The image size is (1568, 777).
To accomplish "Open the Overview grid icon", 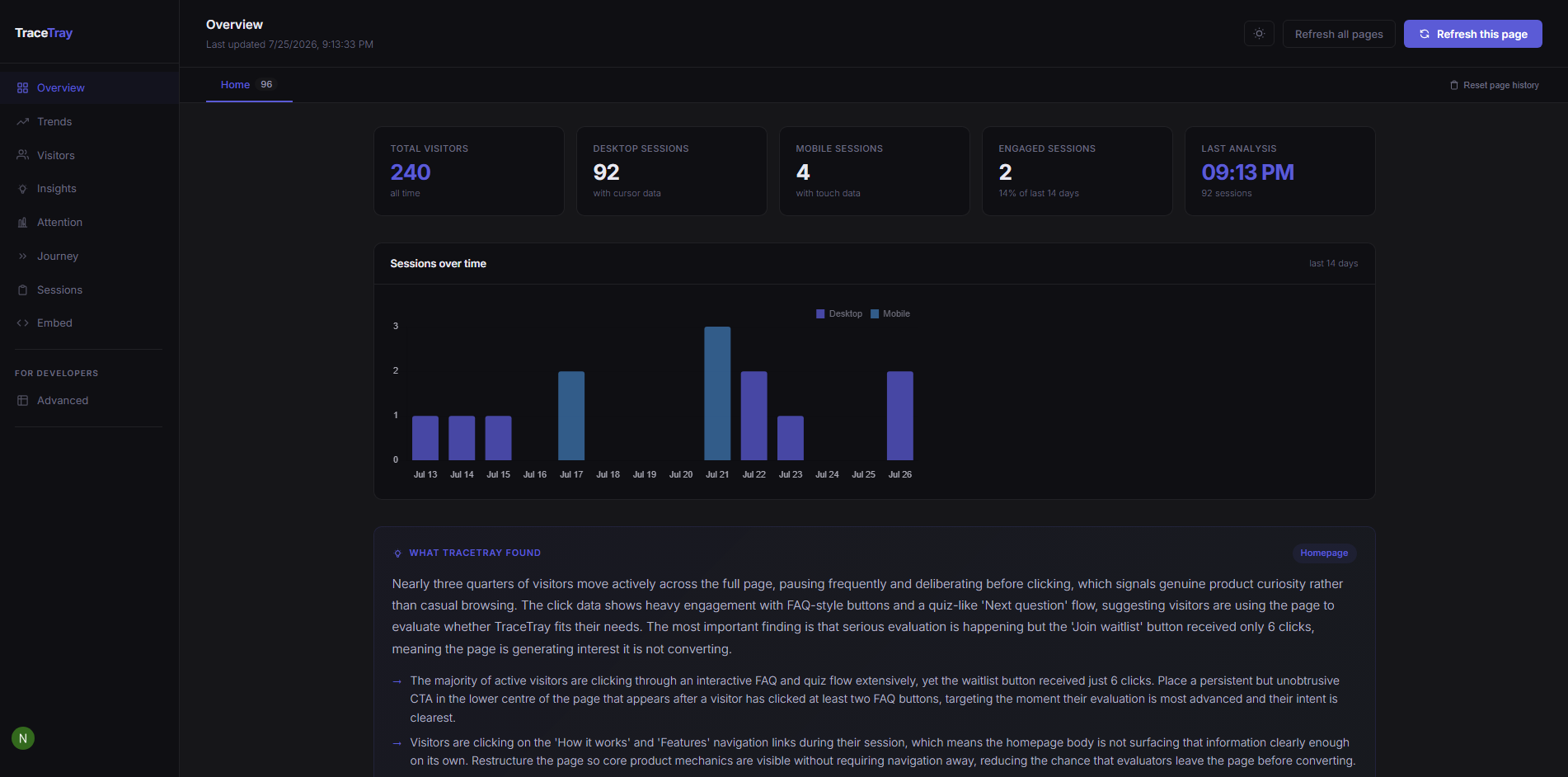I will [x=22, y=88].
